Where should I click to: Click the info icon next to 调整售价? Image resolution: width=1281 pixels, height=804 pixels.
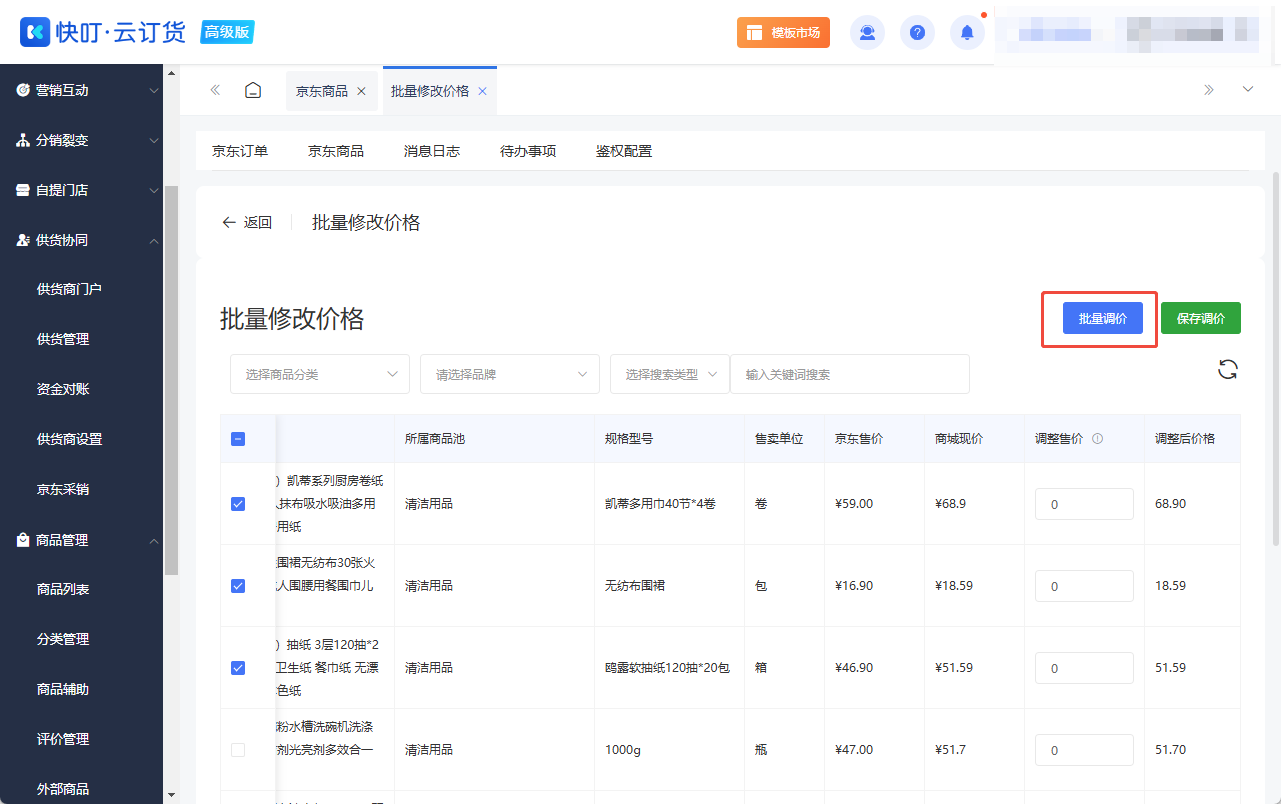tap(1098, 438)
